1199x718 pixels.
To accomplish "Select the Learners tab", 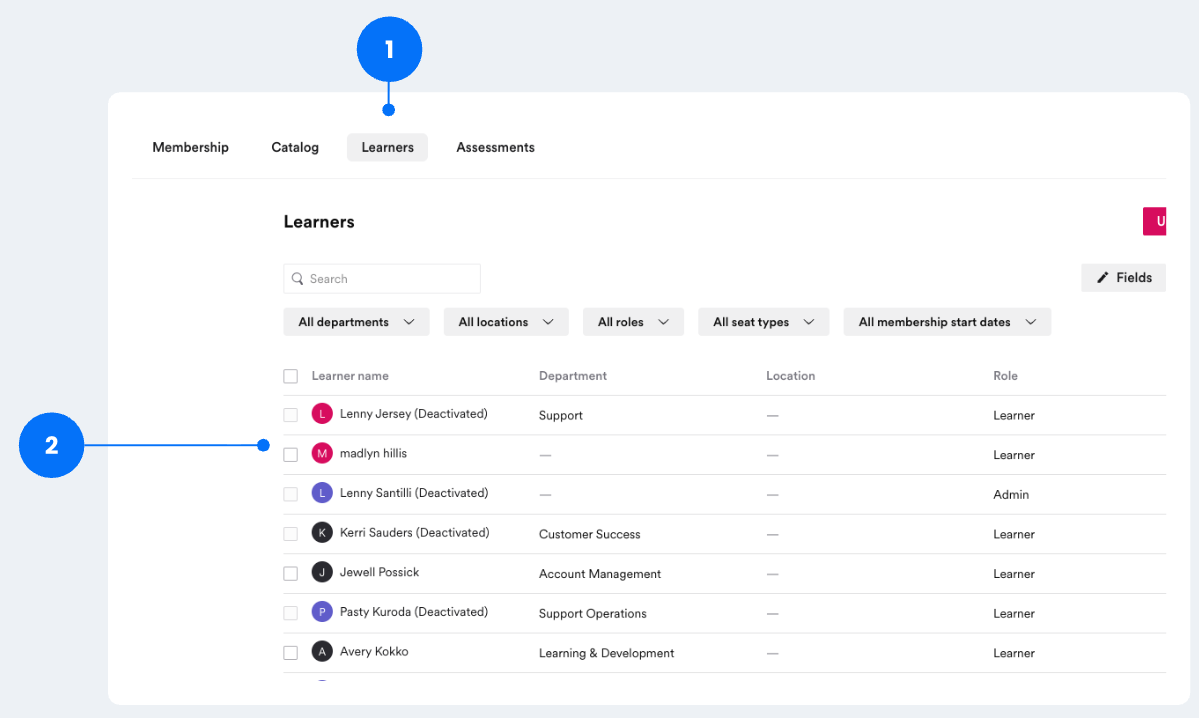I will point(388,148).
